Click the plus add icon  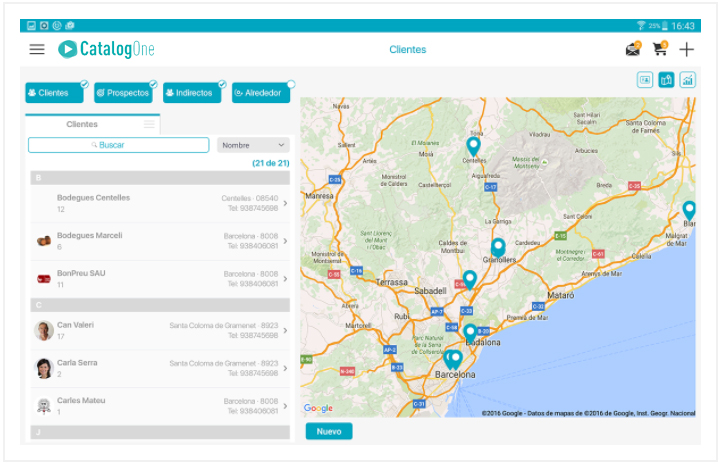point(687,49)
